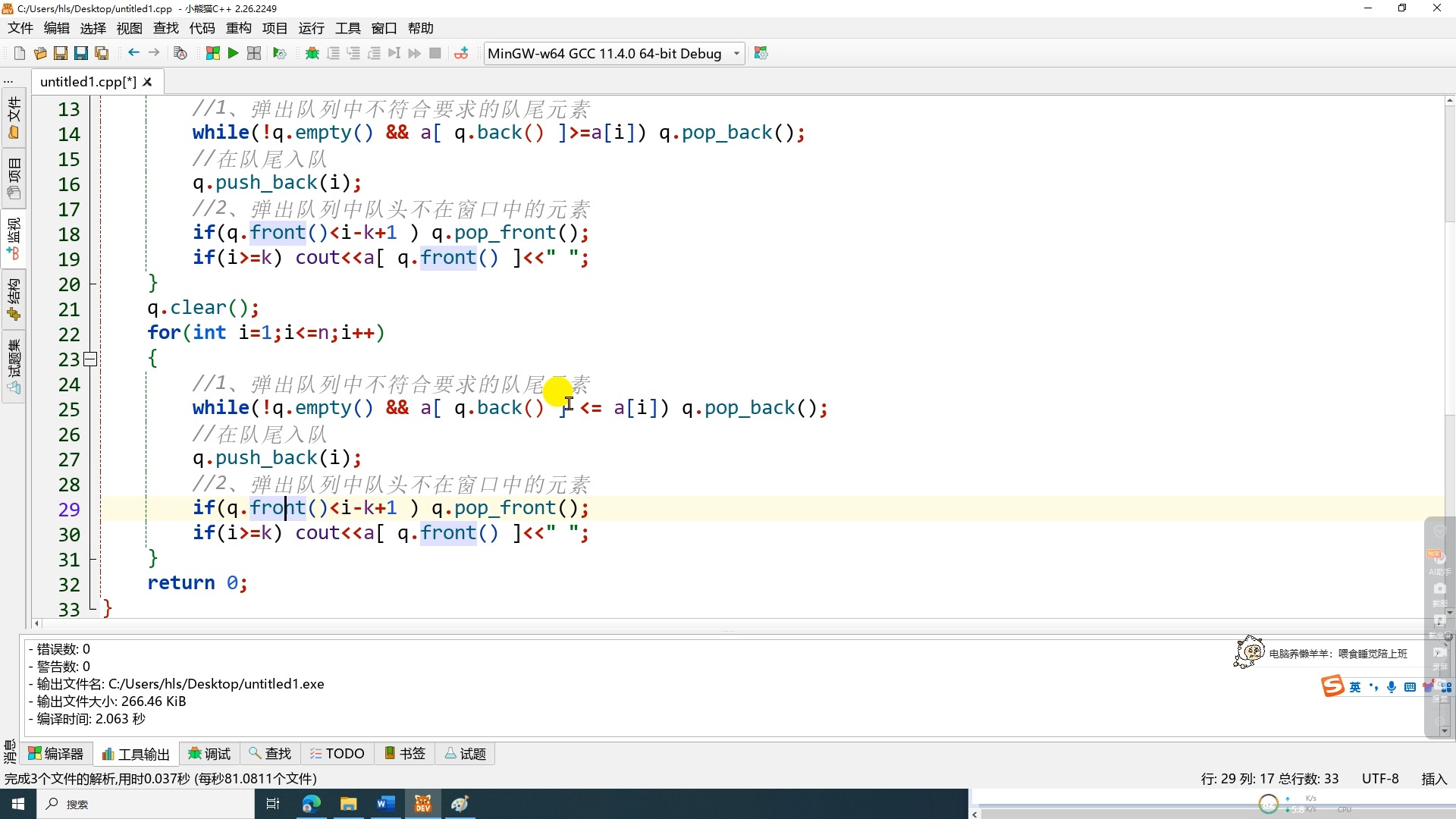Click the horizontal scrollbar left arrow
Screen dimensions: 1456x819
(x=36, y=623)
